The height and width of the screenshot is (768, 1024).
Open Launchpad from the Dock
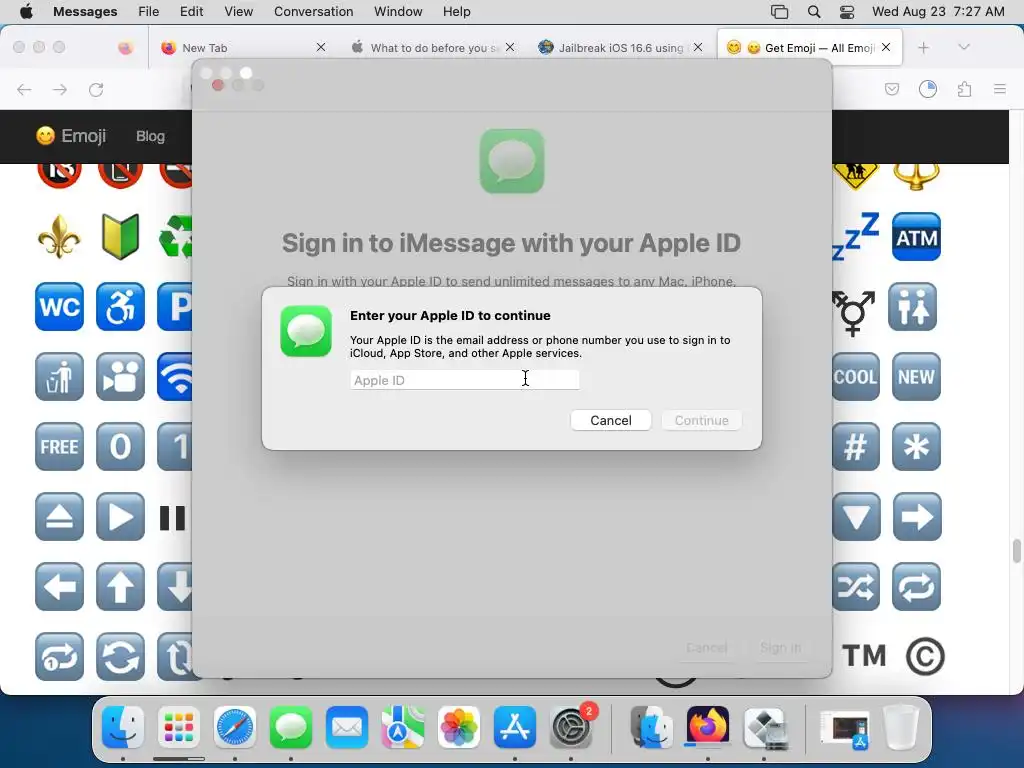179,727
